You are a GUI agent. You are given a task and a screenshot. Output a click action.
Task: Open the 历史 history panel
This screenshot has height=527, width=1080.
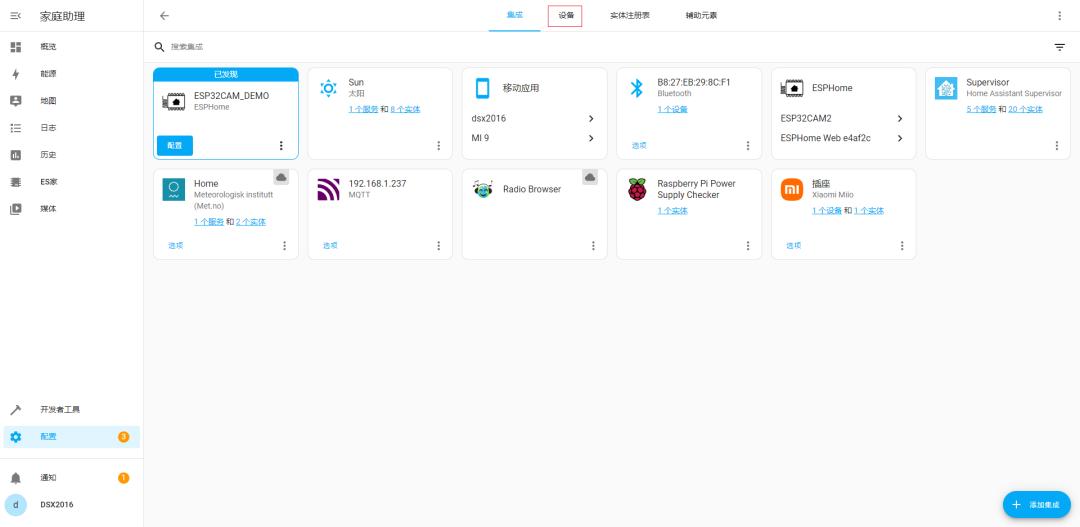coord(72,155)
